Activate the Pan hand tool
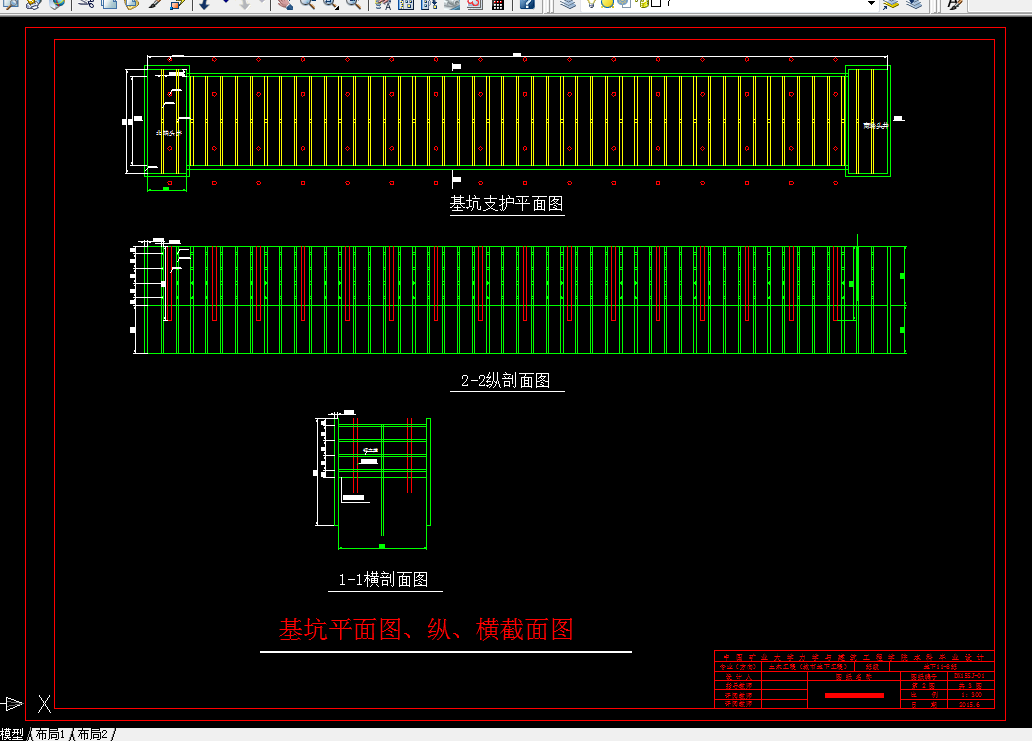Image resolution: width=1032 pixels, height=741 pixels. 284,3
